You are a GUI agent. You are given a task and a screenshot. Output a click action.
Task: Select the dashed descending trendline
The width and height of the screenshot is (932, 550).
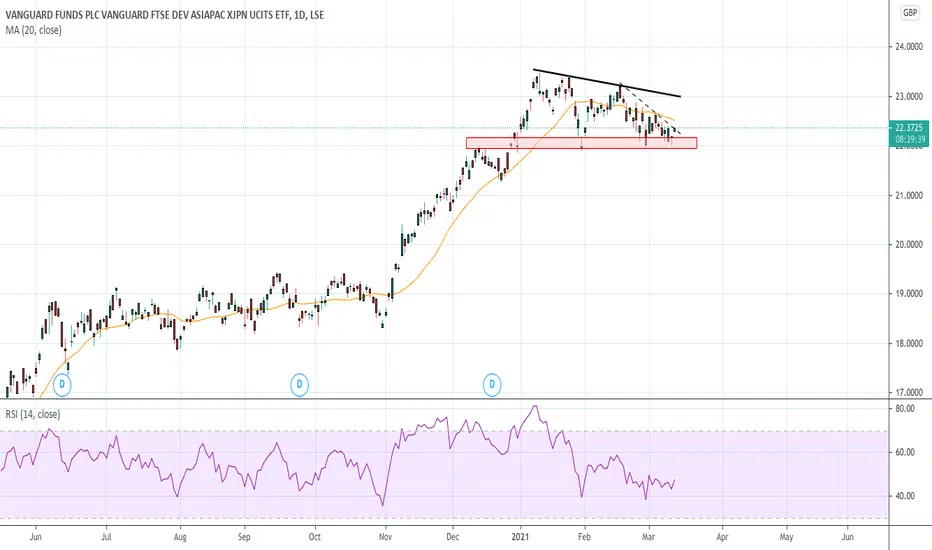[x=650, y=109]
